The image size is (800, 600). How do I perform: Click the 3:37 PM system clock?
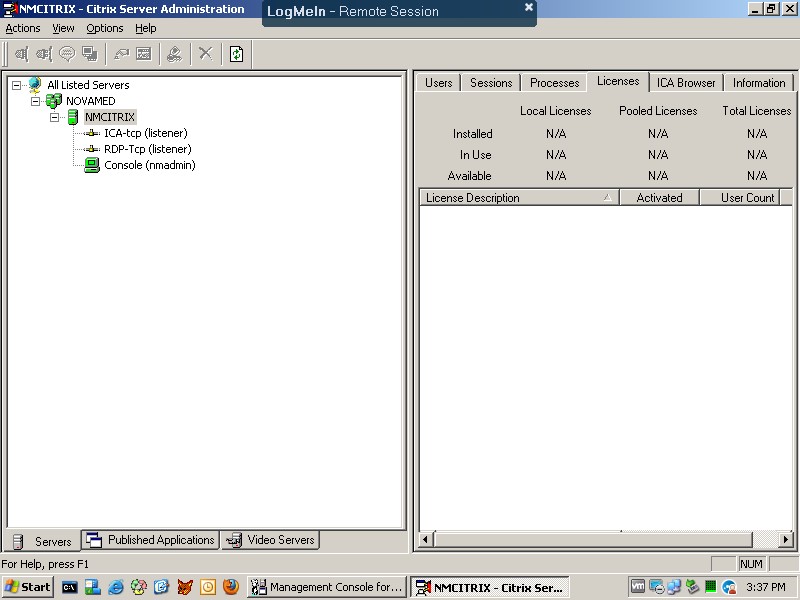(766, 587)
